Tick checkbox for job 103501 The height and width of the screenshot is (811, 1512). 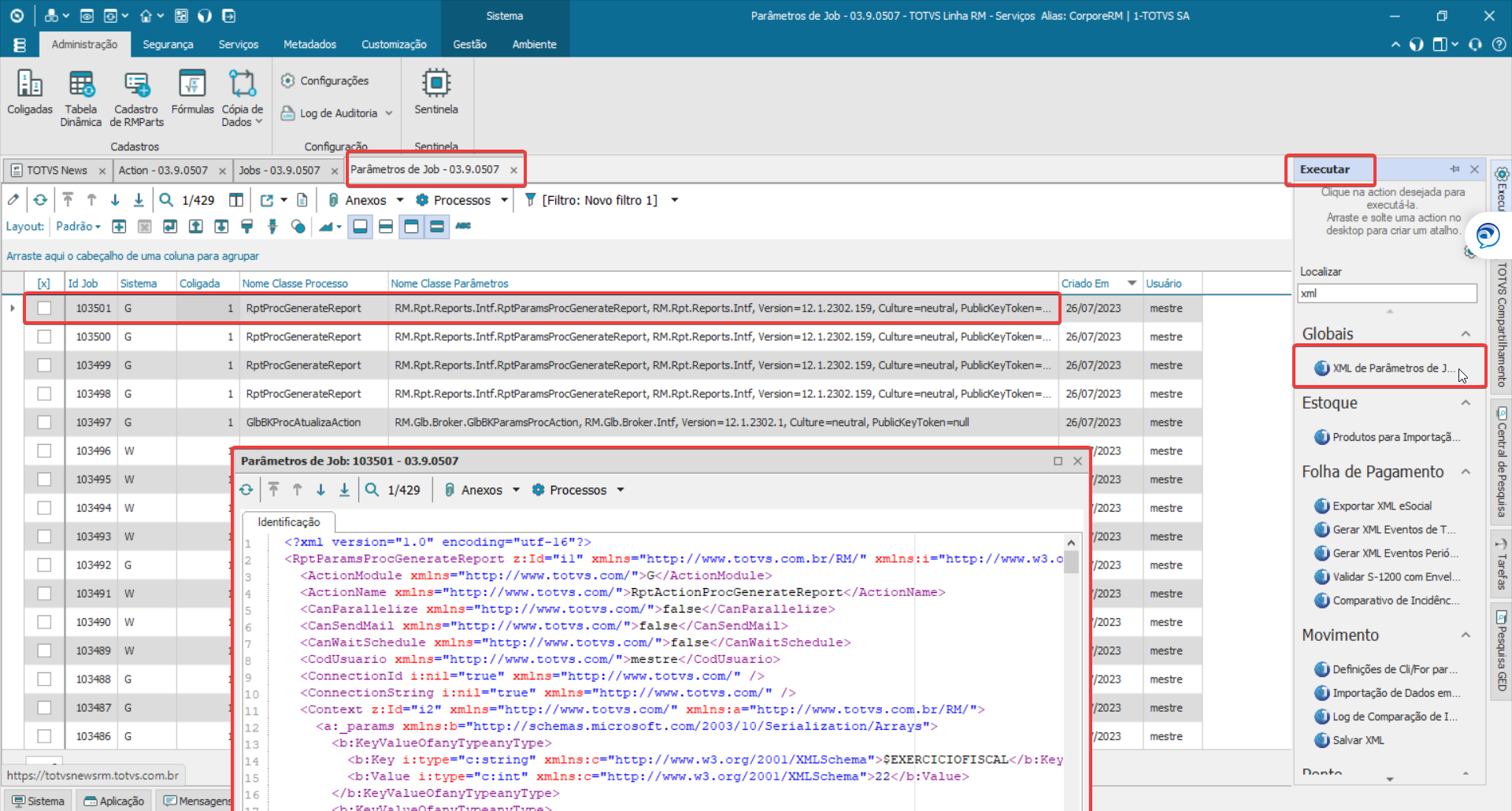tap(44, 308)
